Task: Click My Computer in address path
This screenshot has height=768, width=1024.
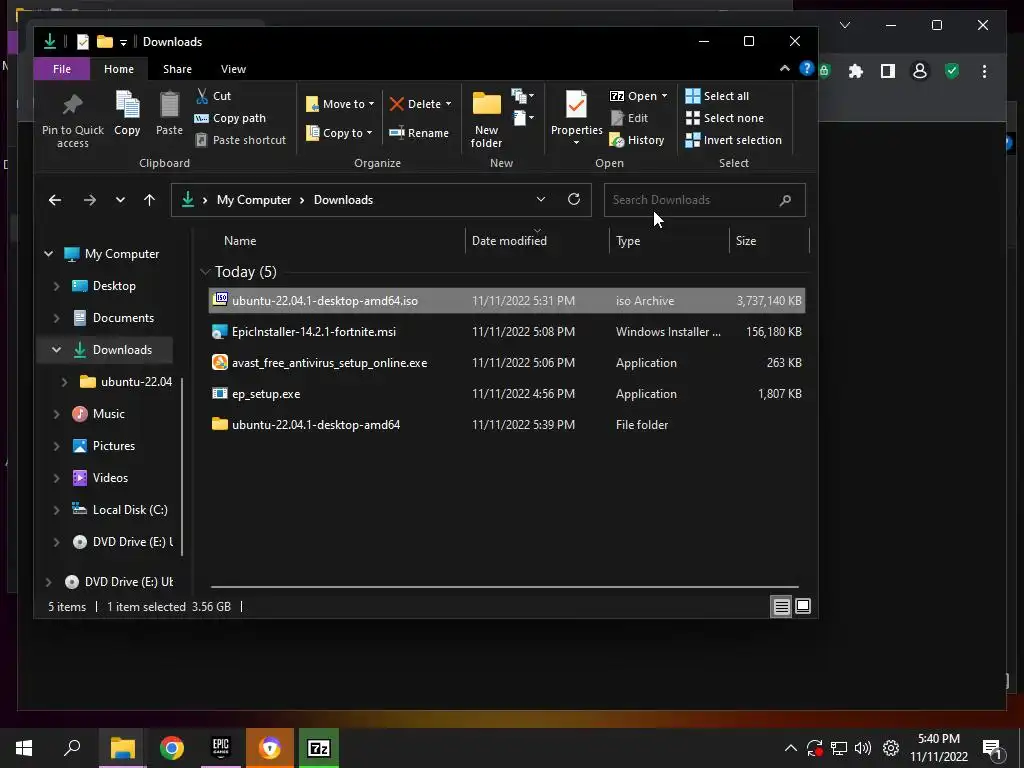Action: [253, 200]
